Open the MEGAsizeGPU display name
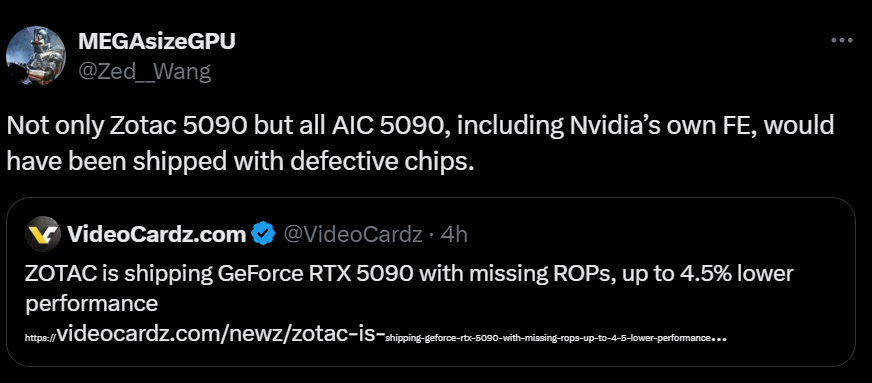The width and height of the screenshot is (872, 383). pos(157,41)
